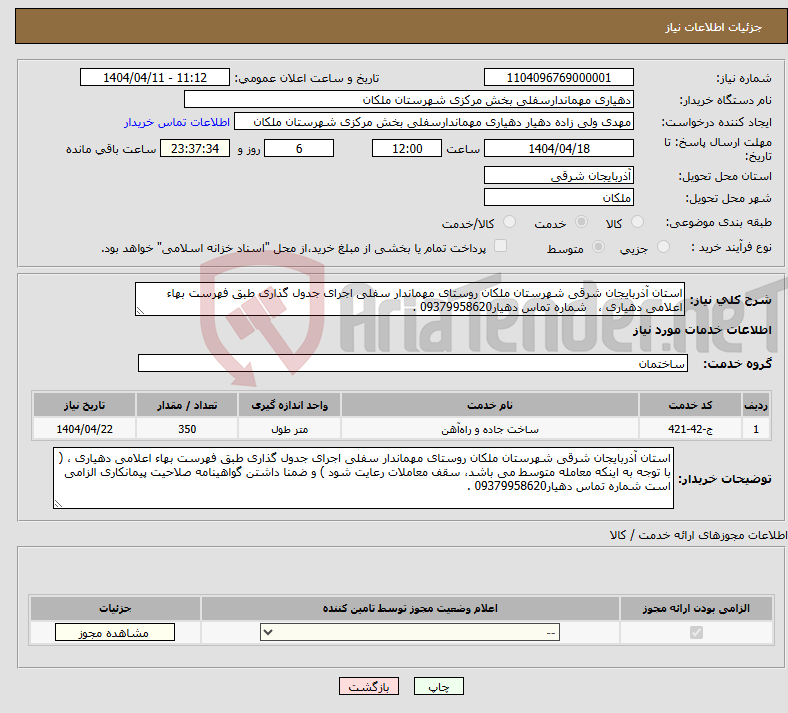
Task: Click buyer organization name field
Action: click(409, 99)
